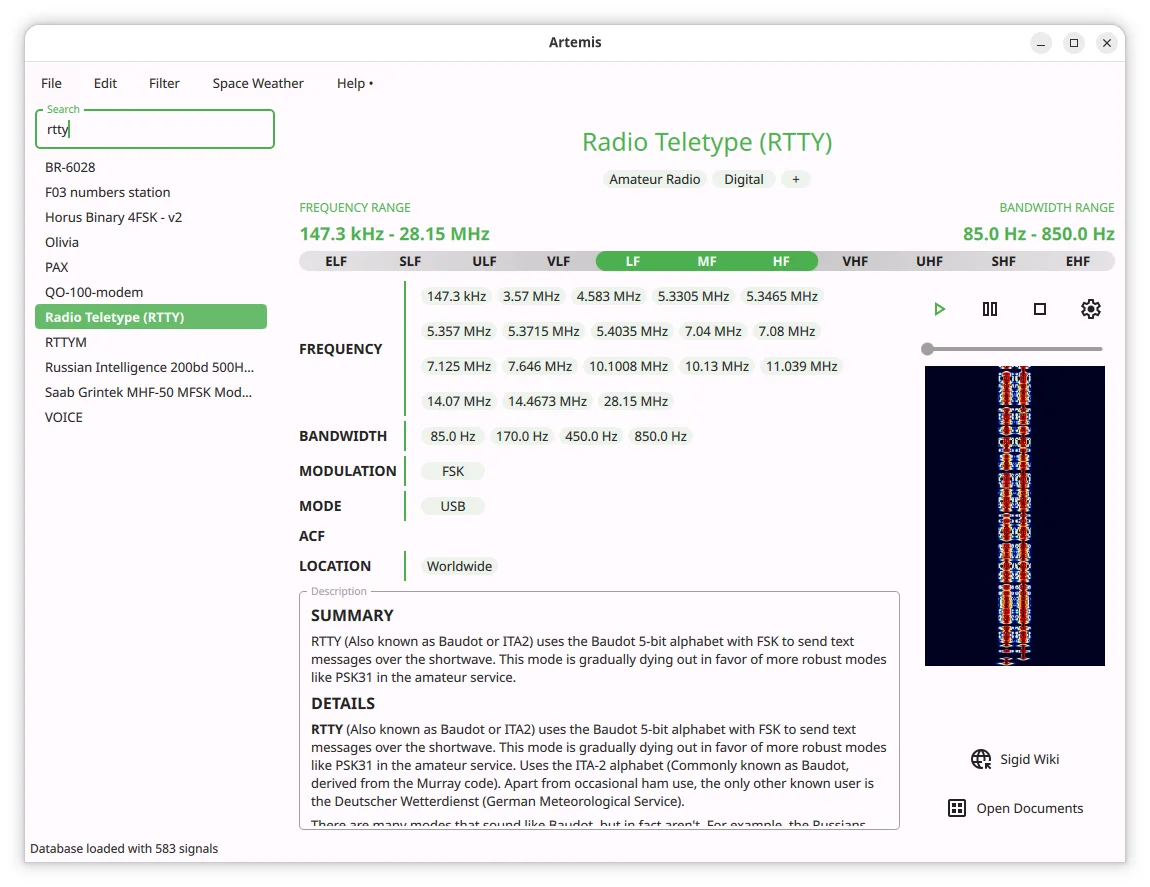Click the FSK modulation chip
Image resolution: width=1150 pixels, height=887 pixels.
(x=453, y=471)
